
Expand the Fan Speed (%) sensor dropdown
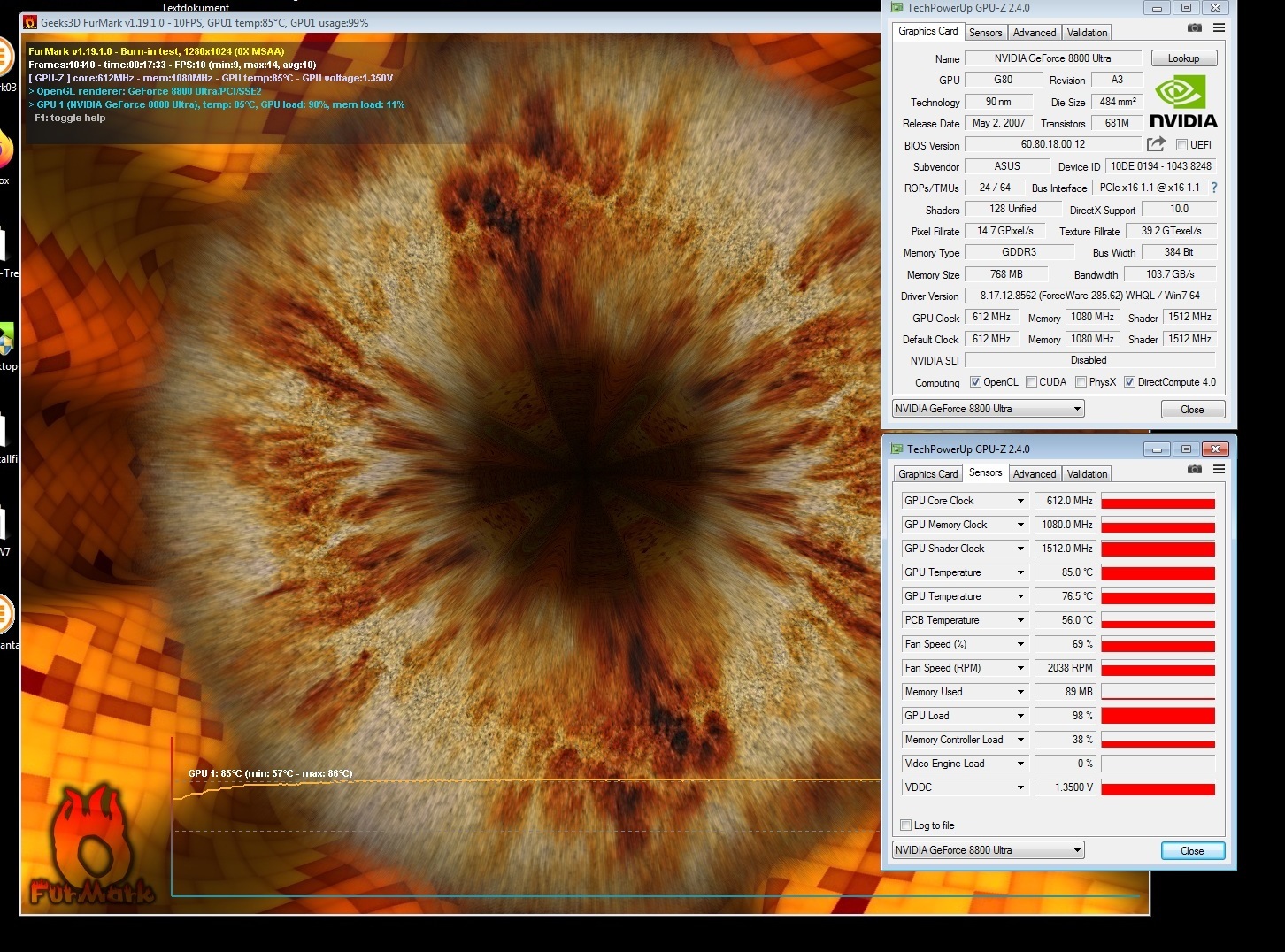coord(1020,644)
